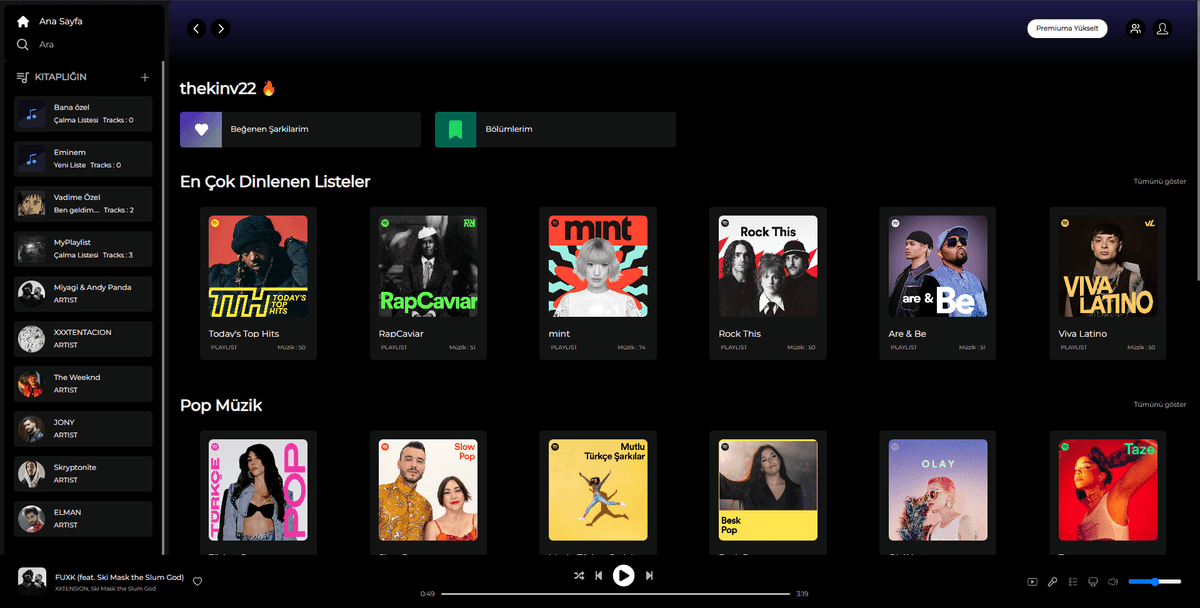1200x608 pixels.
Task: Open Bana özel playlist in library
Action: pyautogui.click(x=85, y=114)
